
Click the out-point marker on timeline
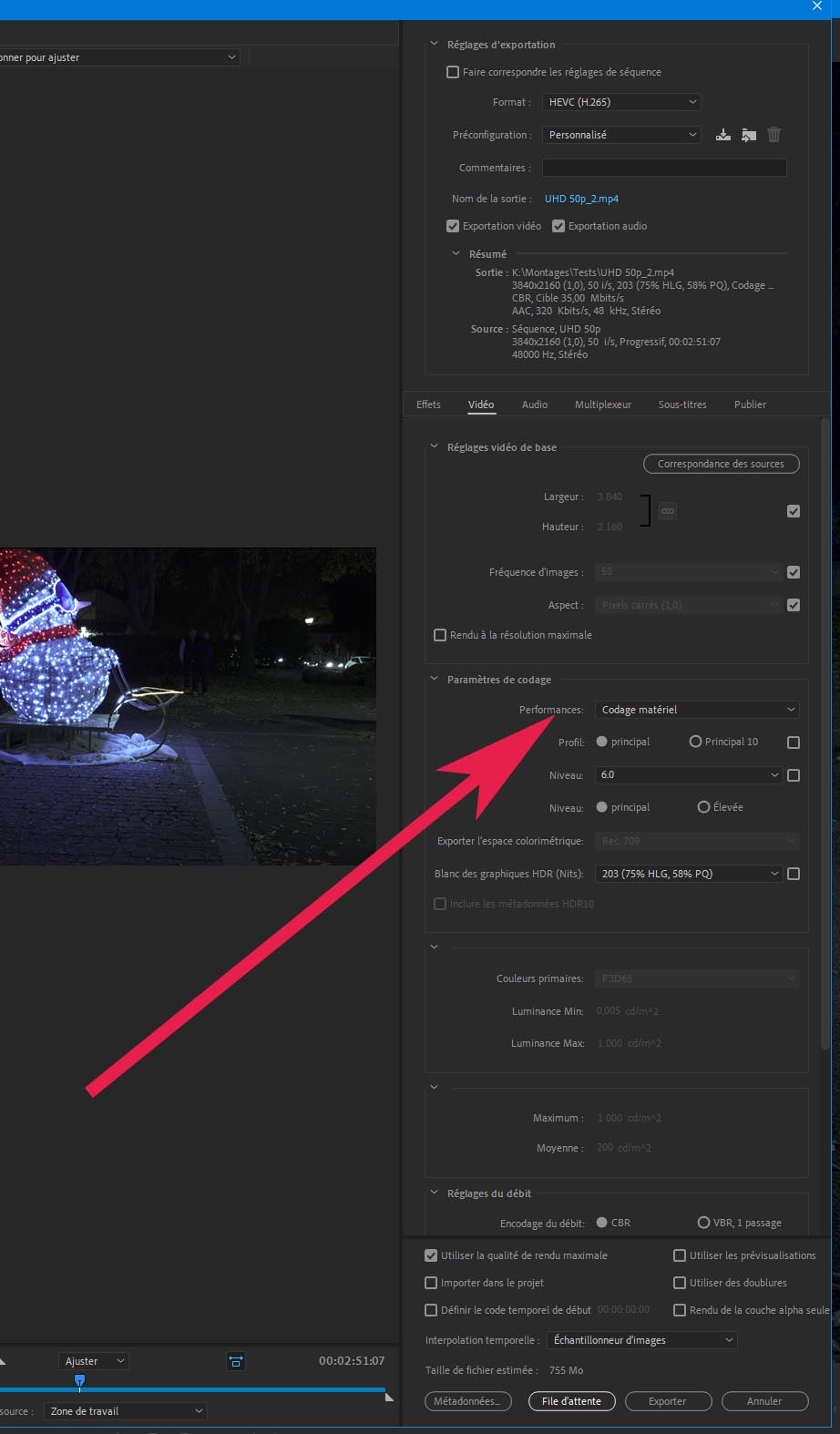[390, 1396]
